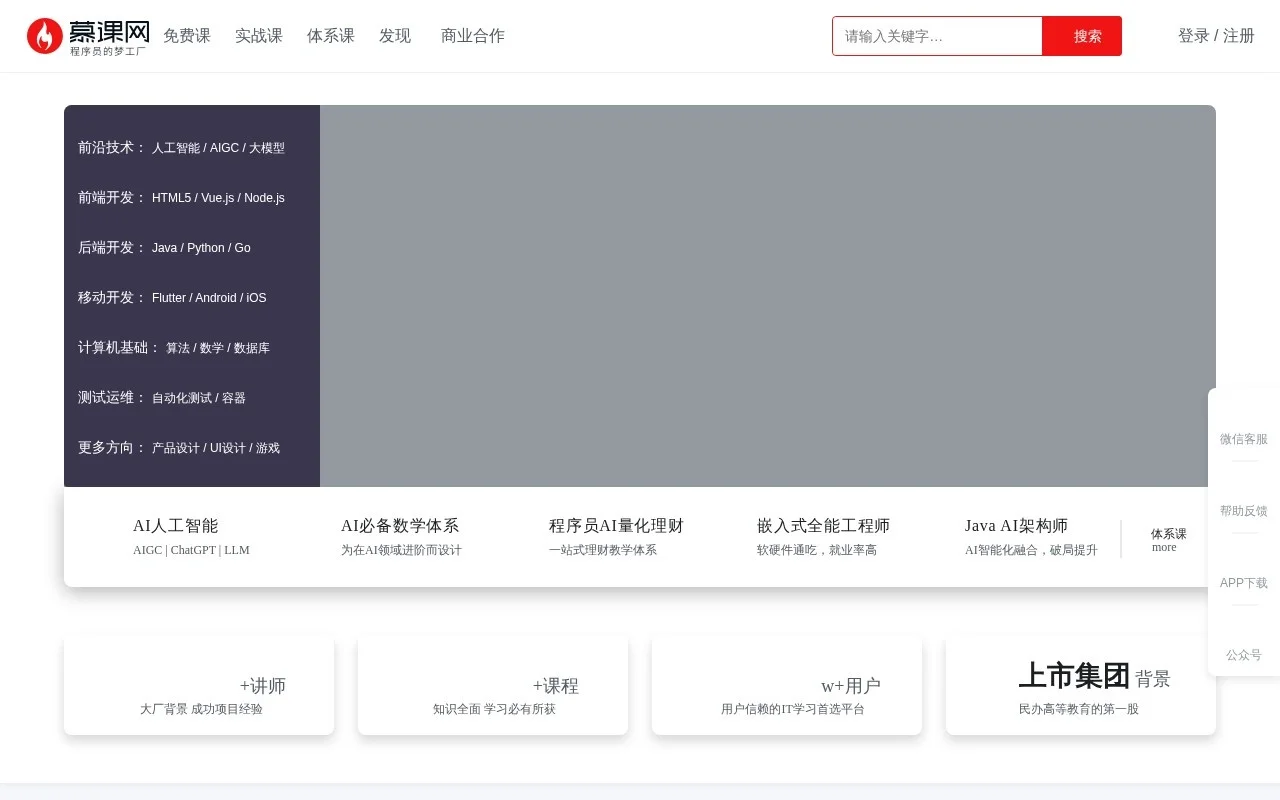Open 微信客服 from the floating sidebar
The width and height of the screenshot is (1280, 800).
pyautogui.click(x=1243, y=439)
